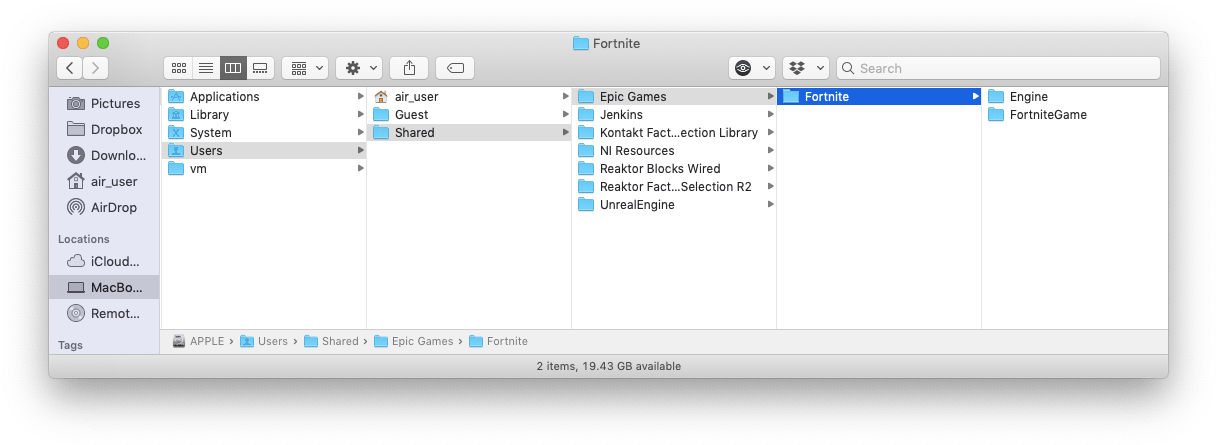Switch to gallery view
This screenshot has width=1216, height=445.
260,68
